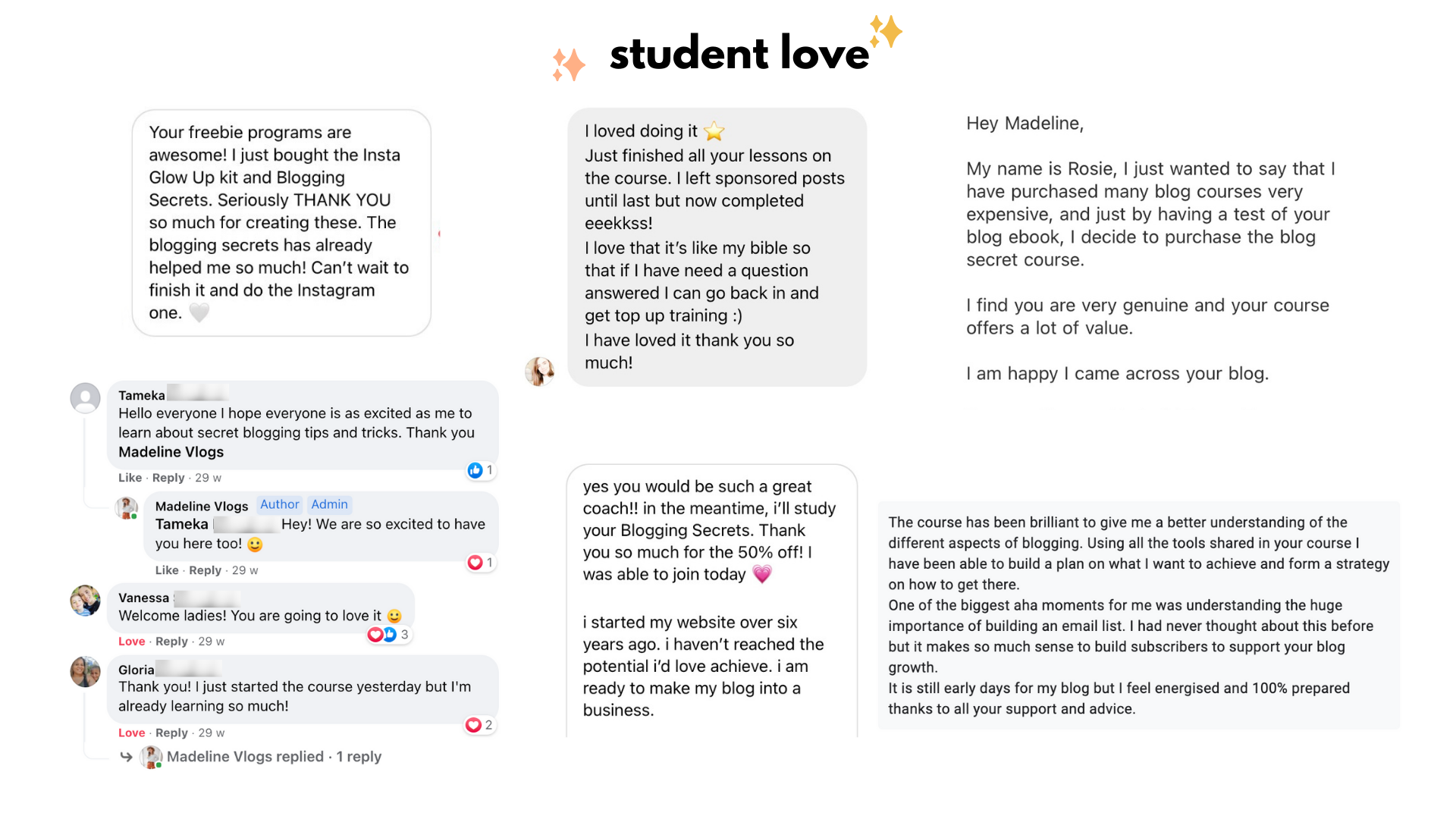Click the blue thumbs-up reaction on Tameka's comment
This screenshot has width=1456, height=819.
475,470
